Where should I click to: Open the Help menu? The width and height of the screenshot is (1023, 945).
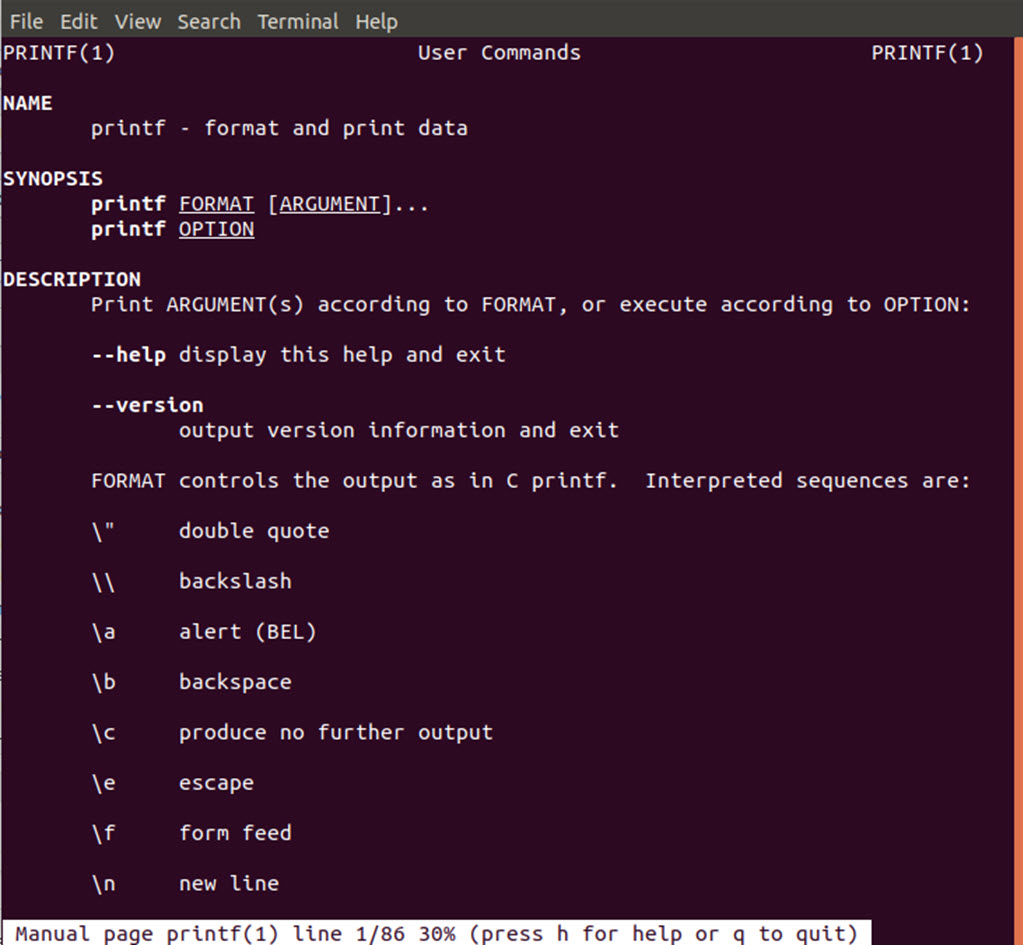[376, 22]
